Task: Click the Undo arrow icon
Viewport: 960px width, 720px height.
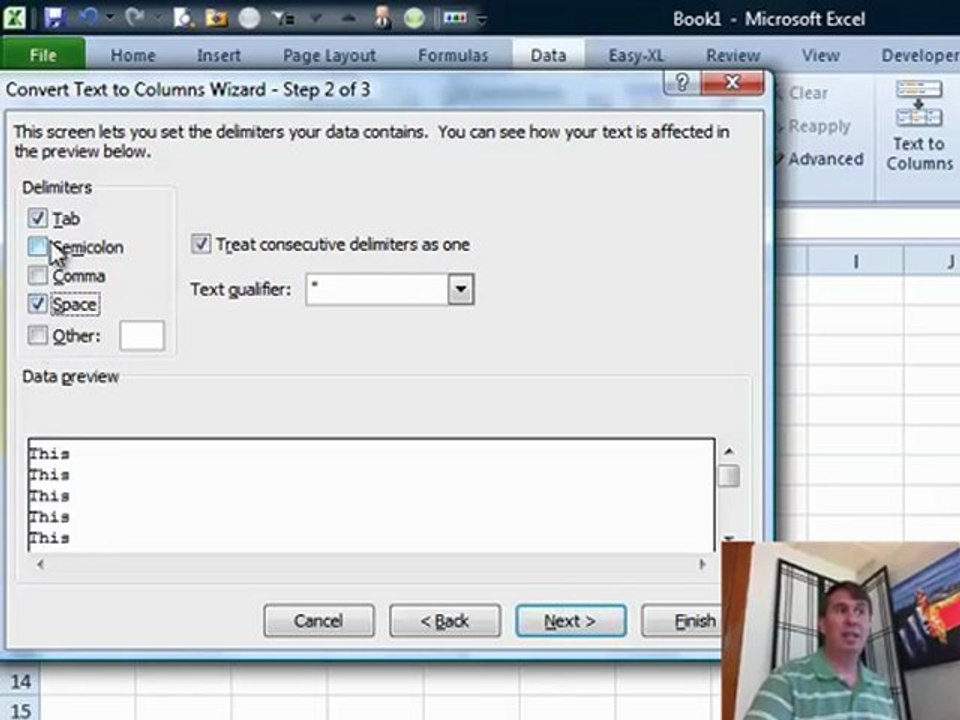Action: coord(88,17)
